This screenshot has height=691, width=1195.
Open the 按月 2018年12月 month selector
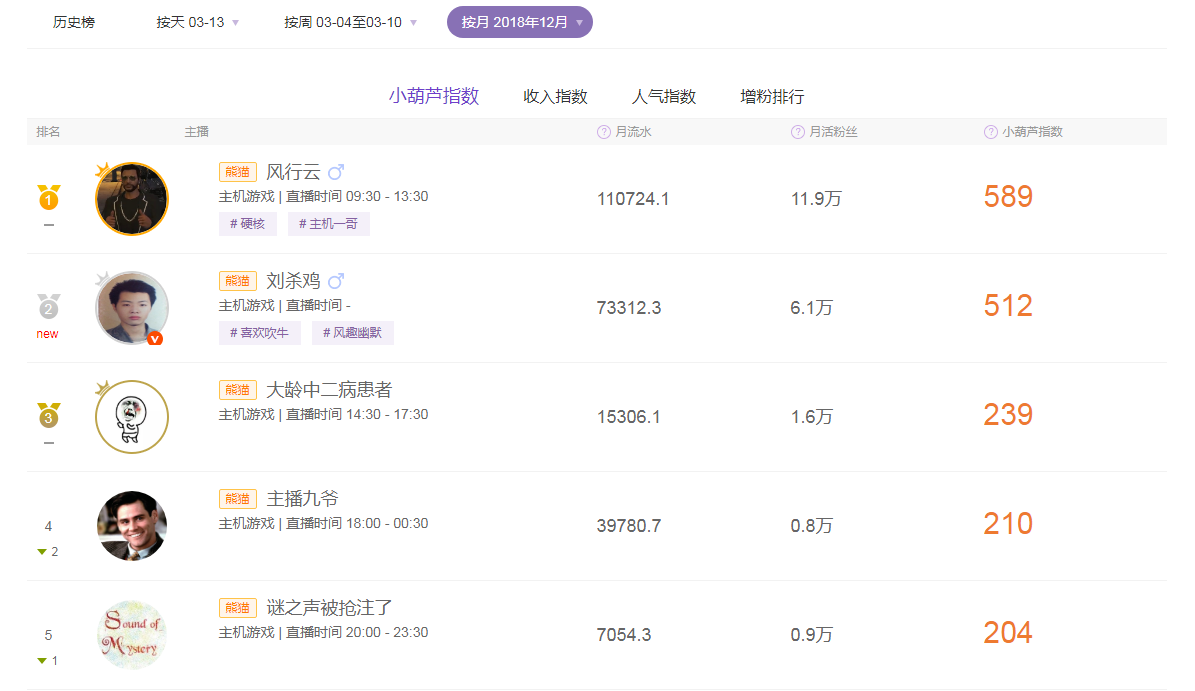coord(519,20)
